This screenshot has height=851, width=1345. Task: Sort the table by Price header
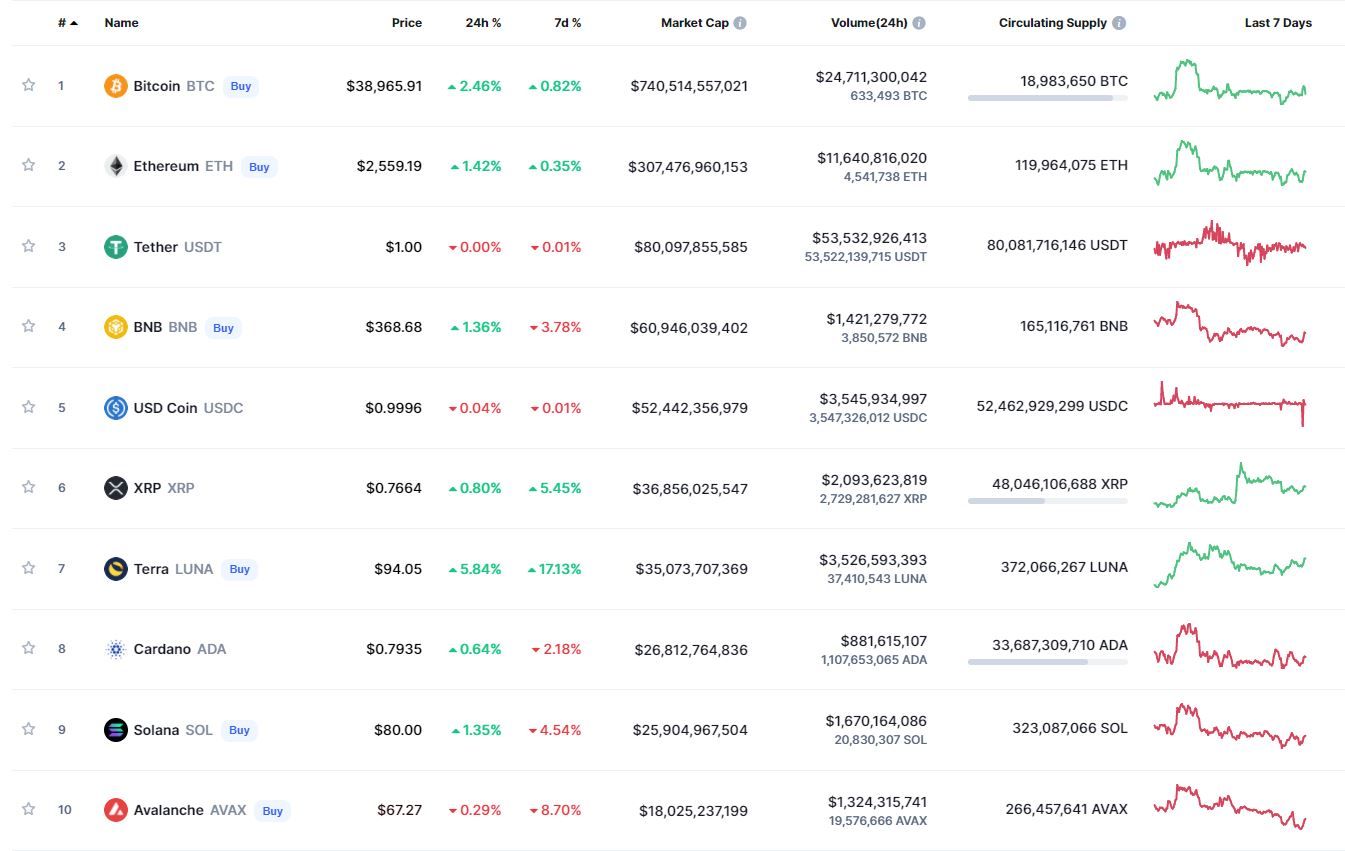point(406,23)
